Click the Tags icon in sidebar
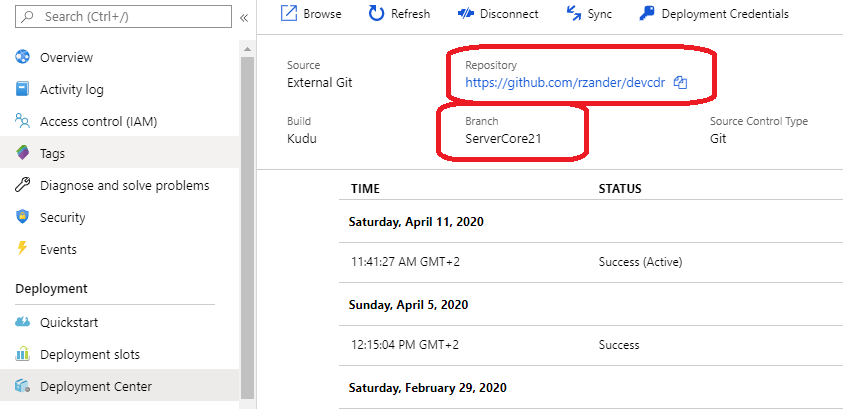 click(x=23, y=153)
